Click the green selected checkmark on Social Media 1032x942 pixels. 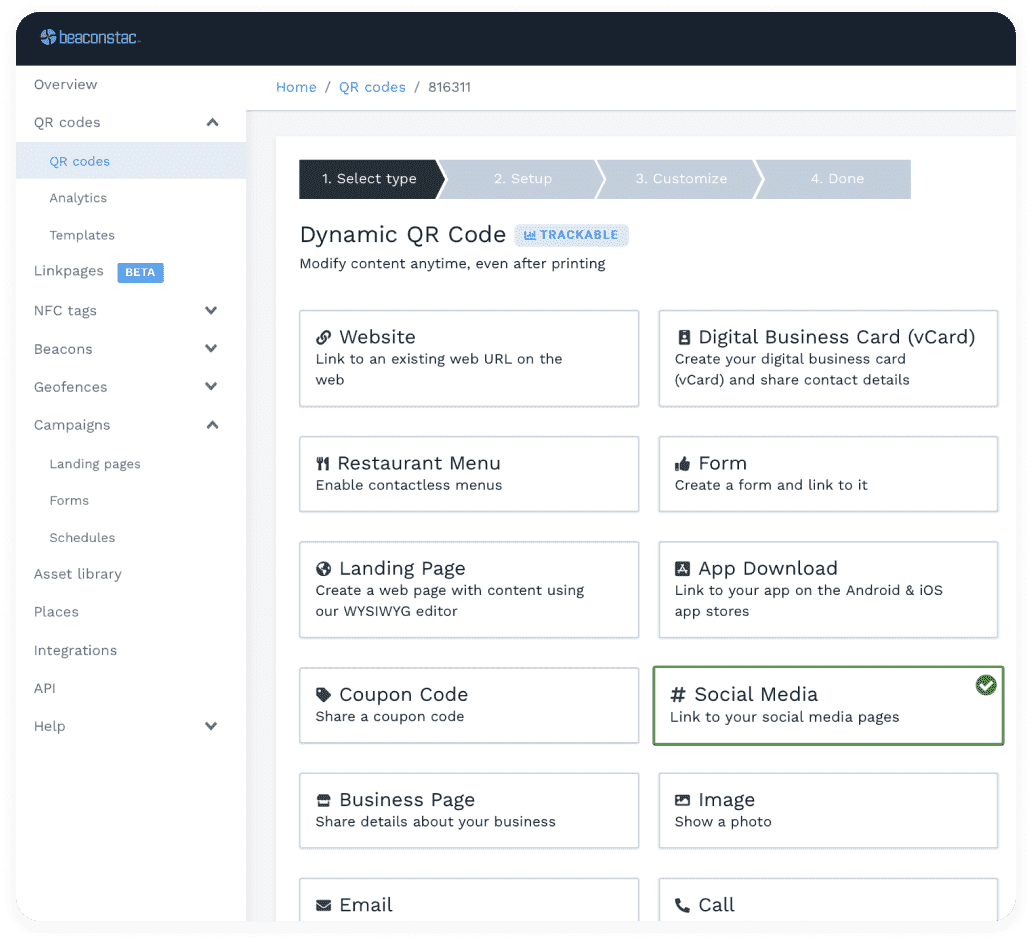pos(985,685)
